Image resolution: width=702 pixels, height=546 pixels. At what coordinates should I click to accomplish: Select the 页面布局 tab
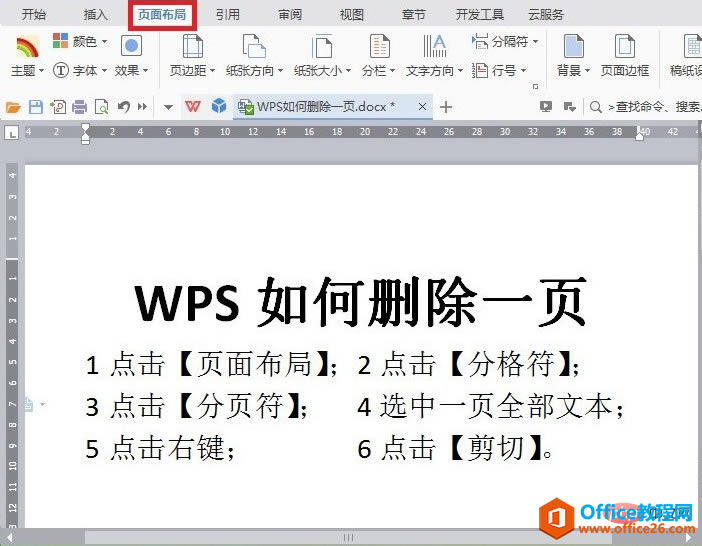(x=162, y=14)
